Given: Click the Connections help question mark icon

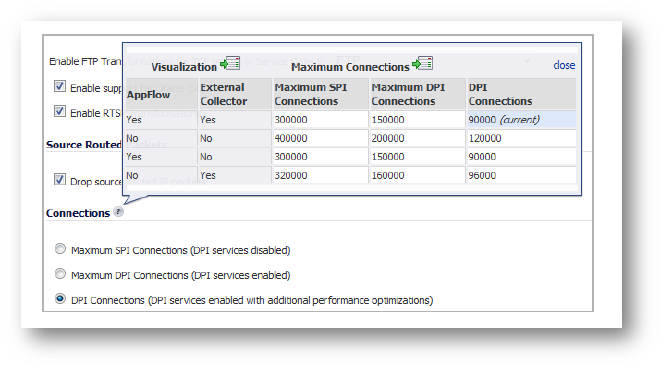Looking at the screenshot, I should [119, 212].
